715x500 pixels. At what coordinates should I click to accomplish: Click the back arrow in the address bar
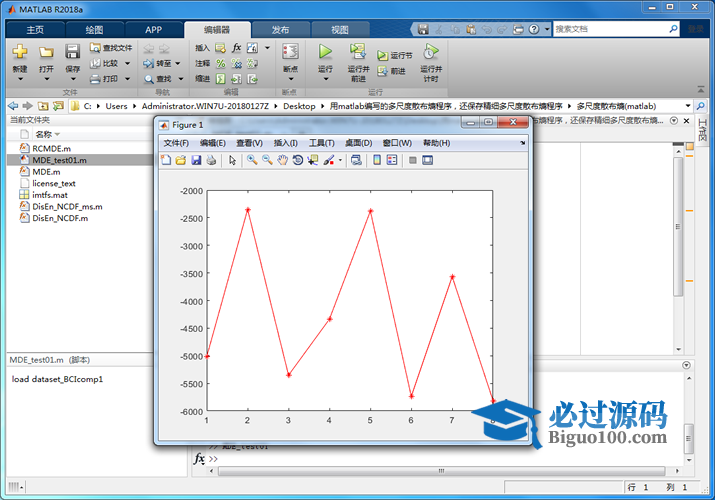[x=13, y=106]
